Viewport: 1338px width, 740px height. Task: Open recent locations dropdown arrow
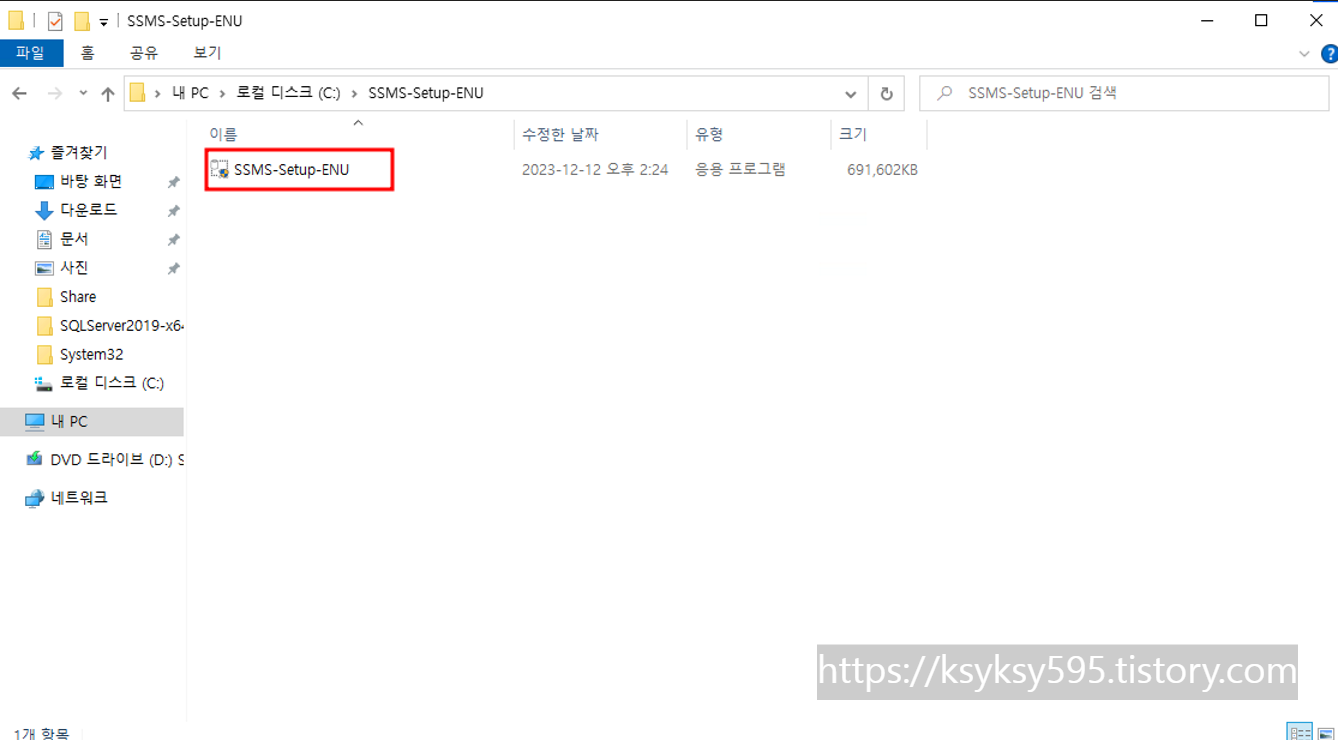(83, 93)
